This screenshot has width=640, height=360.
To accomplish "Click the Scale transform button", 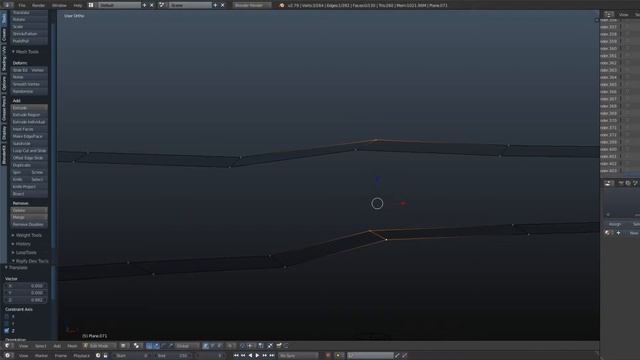I will click(29, 27).
